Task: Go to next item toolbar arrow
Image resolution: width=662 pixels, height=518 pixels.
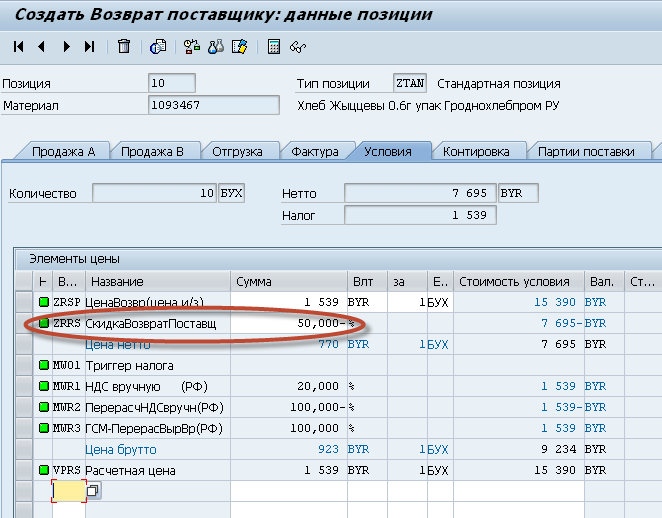Action: (x=66, y=46)
